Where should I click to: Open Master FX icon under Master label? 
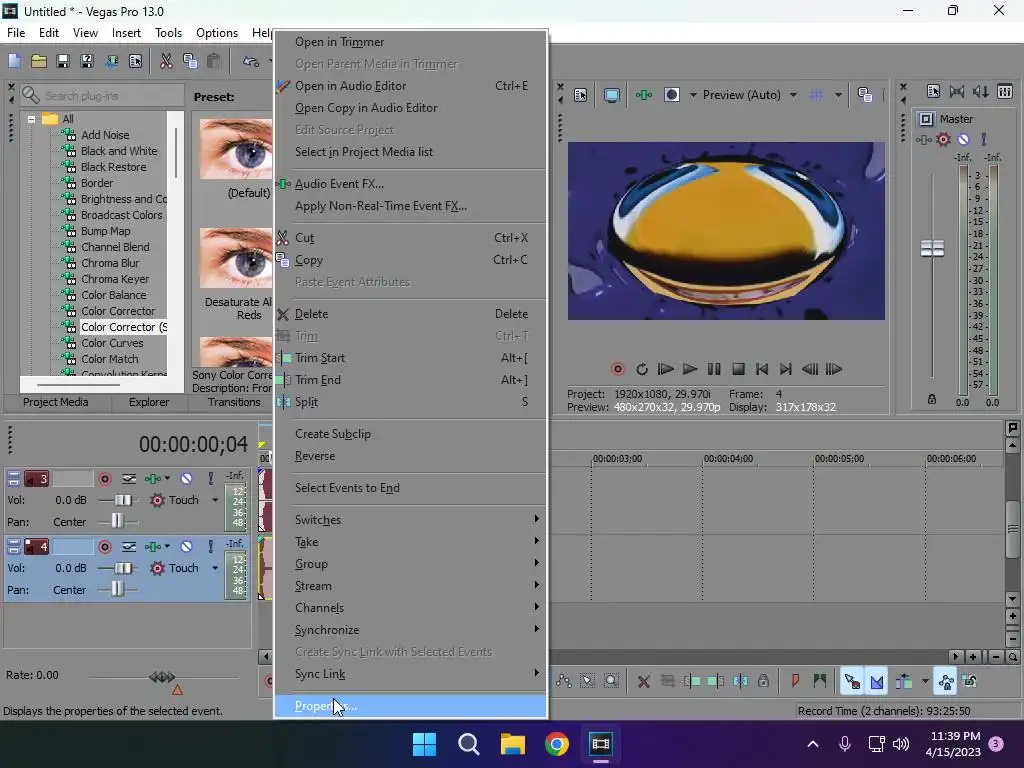[x=923, y=140]
